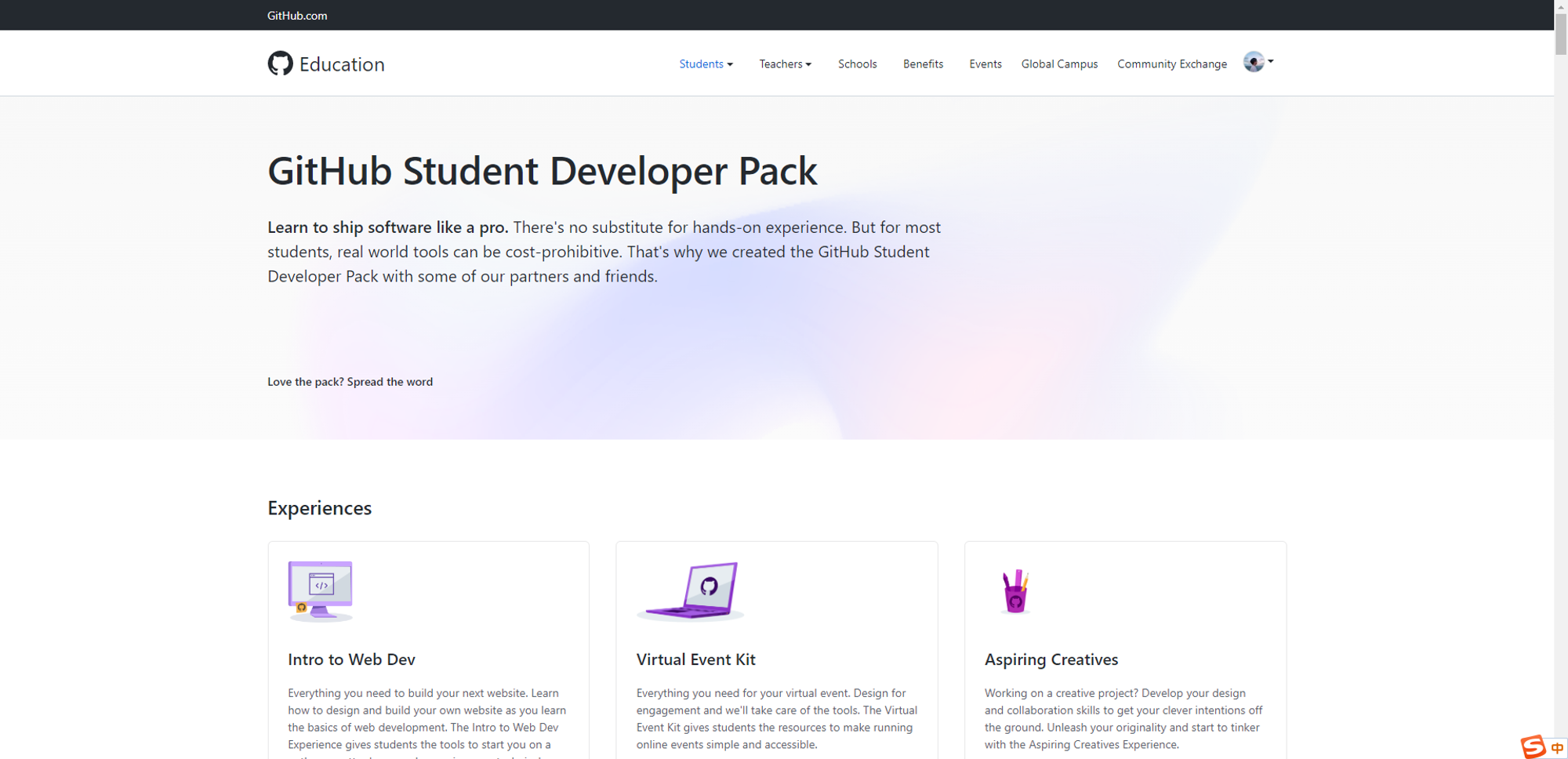The height and width of the screenshot is (759, 1568).
Task: Visit the Community Exchange page
Action: (x=1171, y=64)
